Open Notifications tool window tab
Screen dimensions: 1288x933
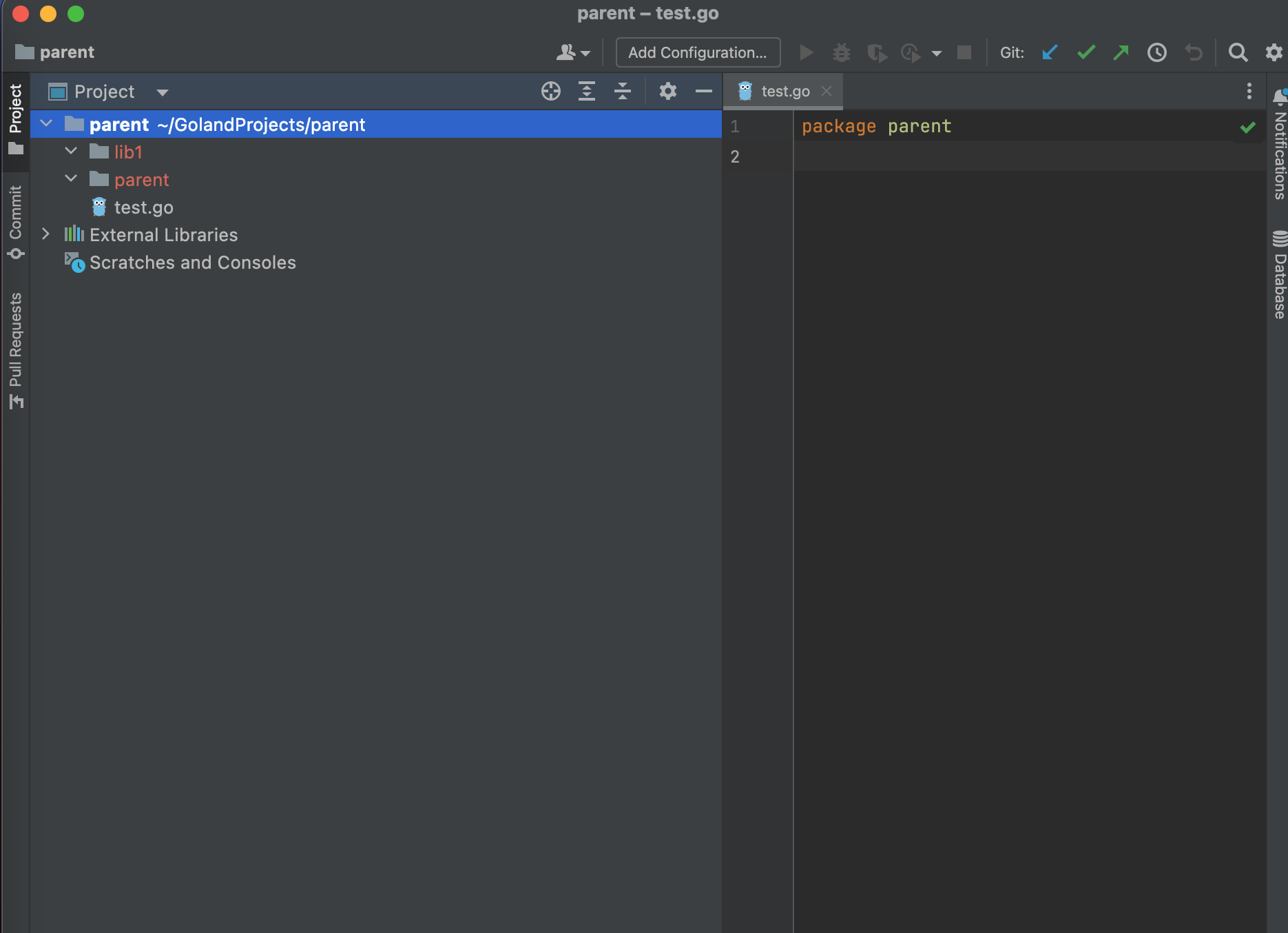[x=1280, y=145]
